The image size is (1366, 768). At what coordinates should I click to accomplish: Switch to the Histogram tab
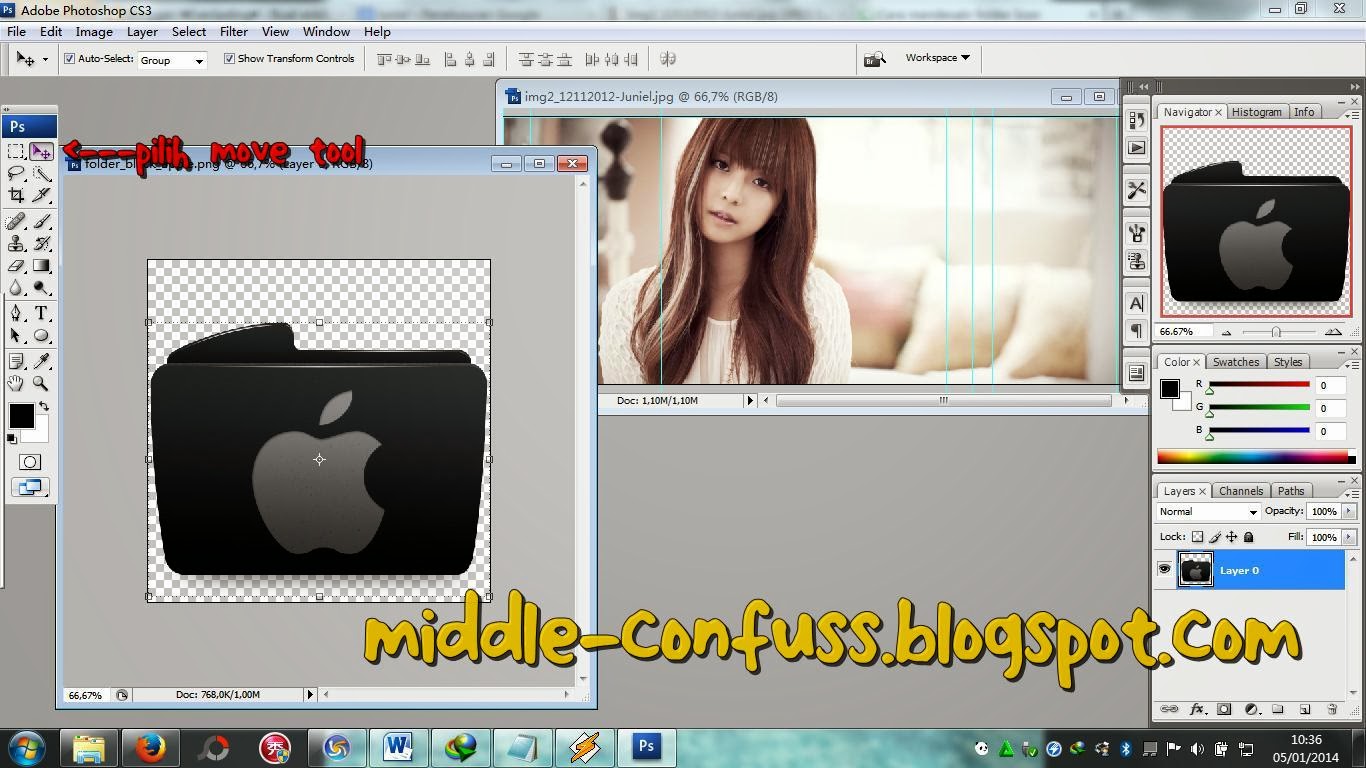1256,111
